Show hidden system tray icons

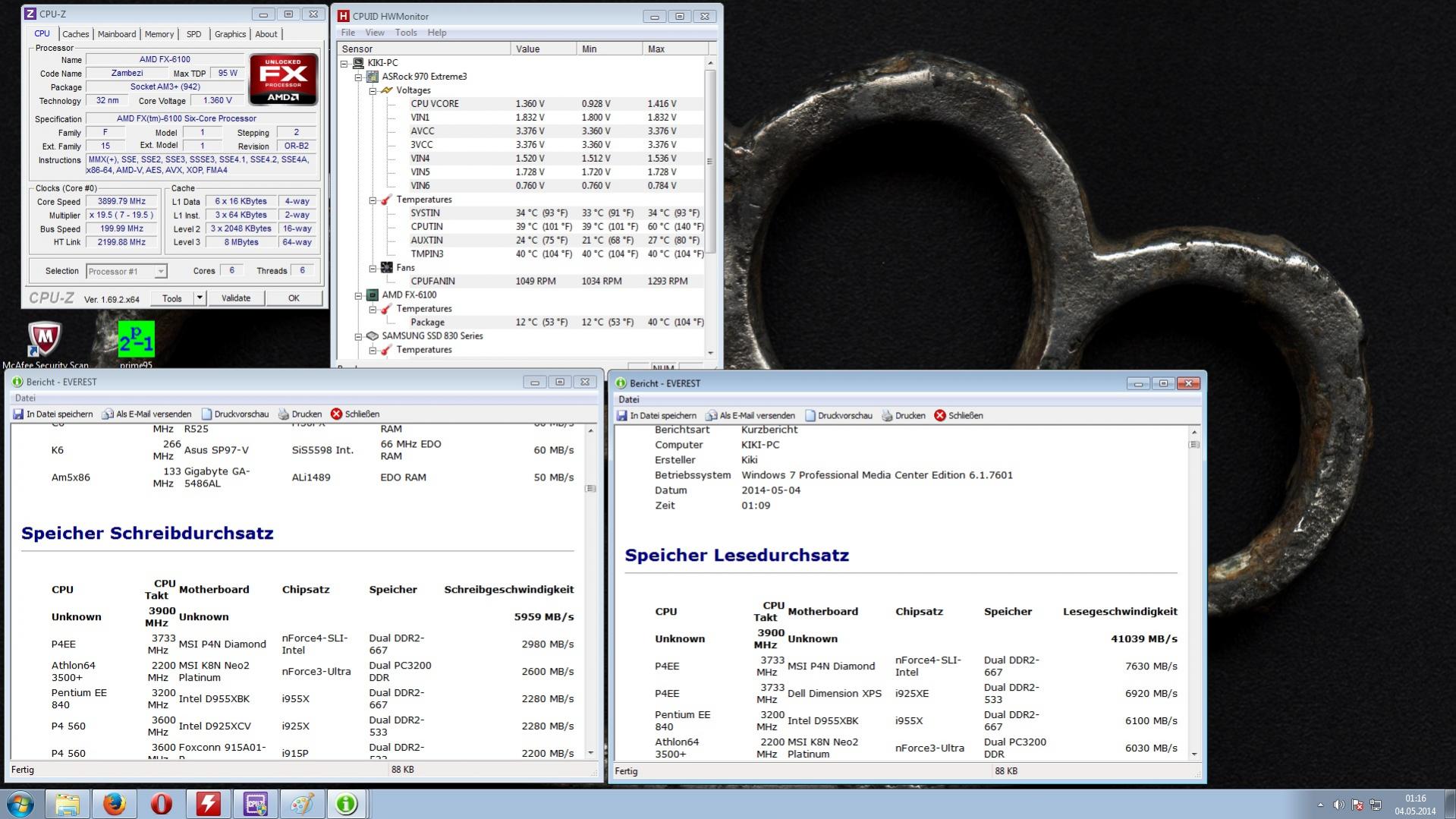click(x=1320, y=805)
